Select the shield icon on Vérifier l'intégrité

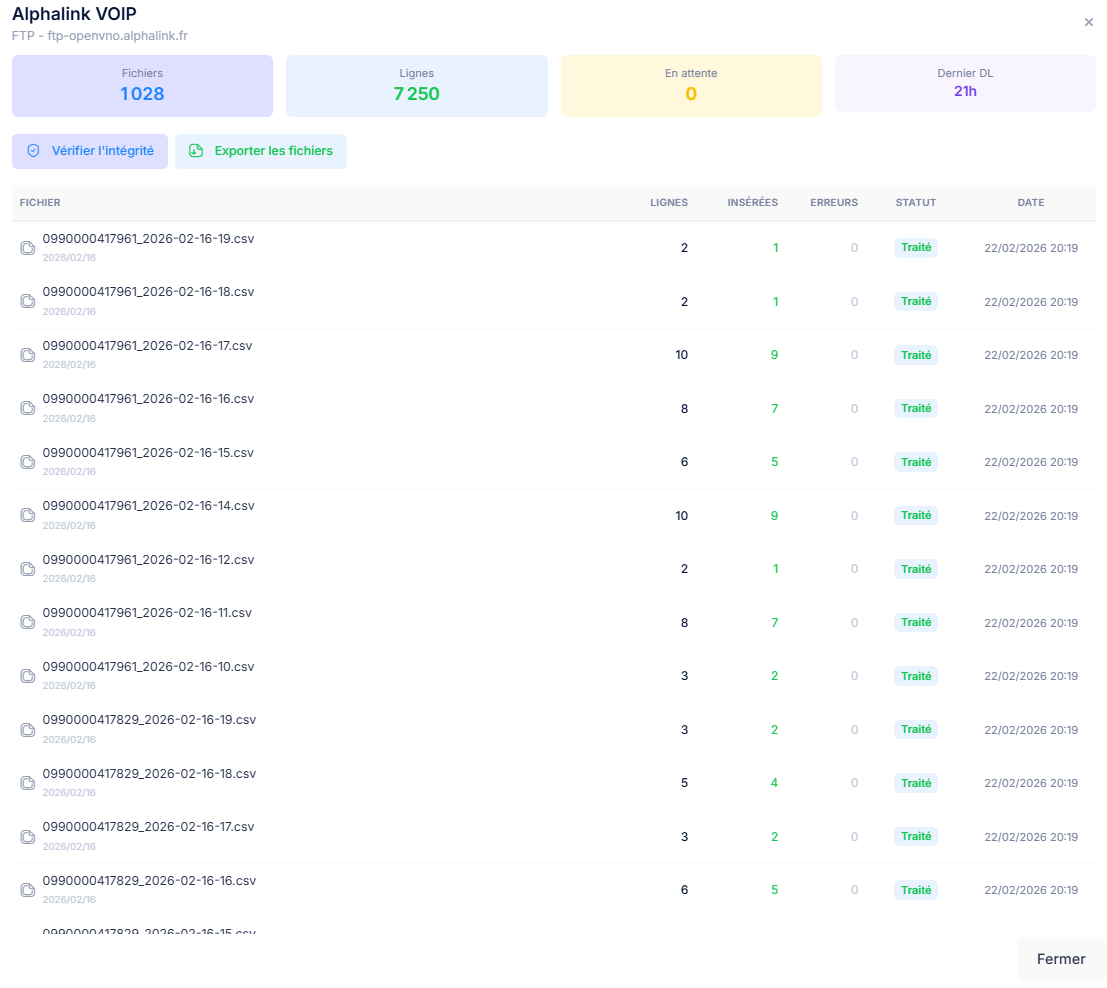click(33, 150)
